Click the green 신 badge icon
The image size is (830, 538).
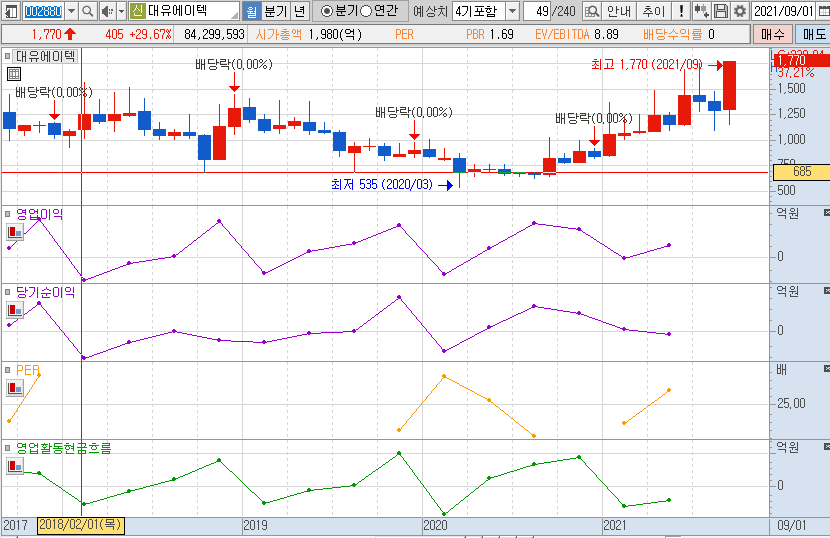[137, 11]
